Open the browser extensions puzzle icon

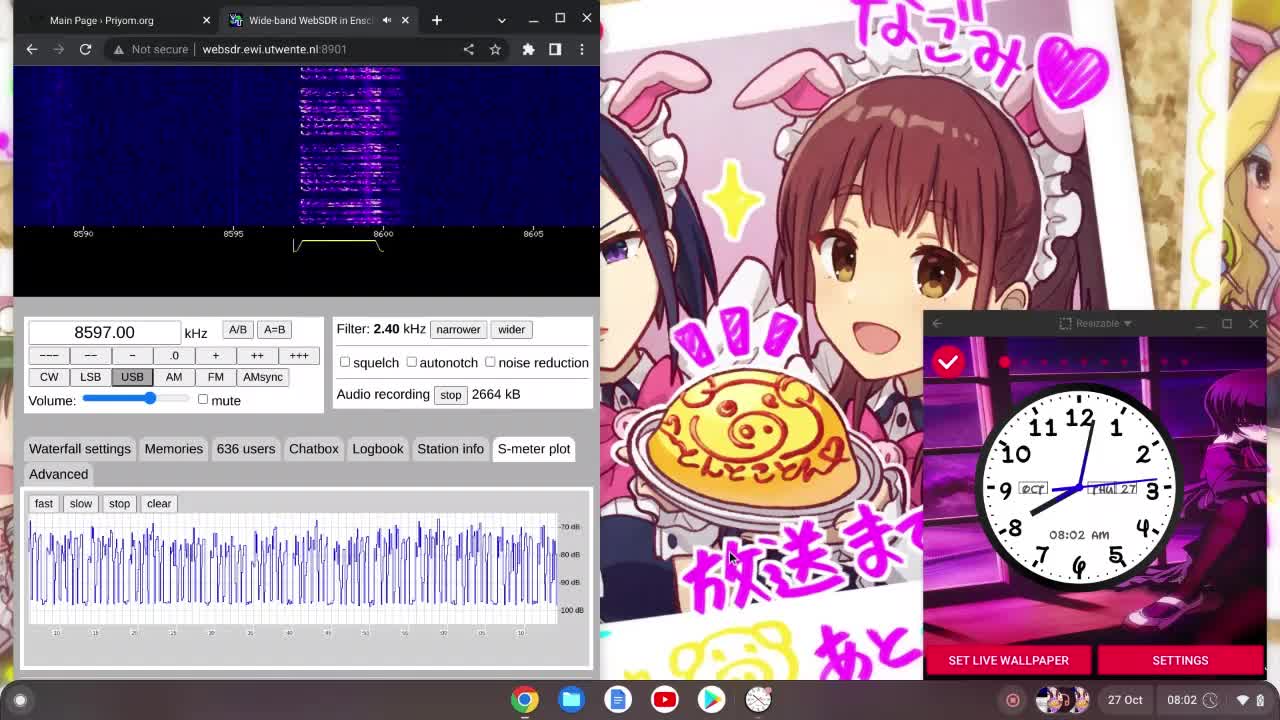[528, 49]
